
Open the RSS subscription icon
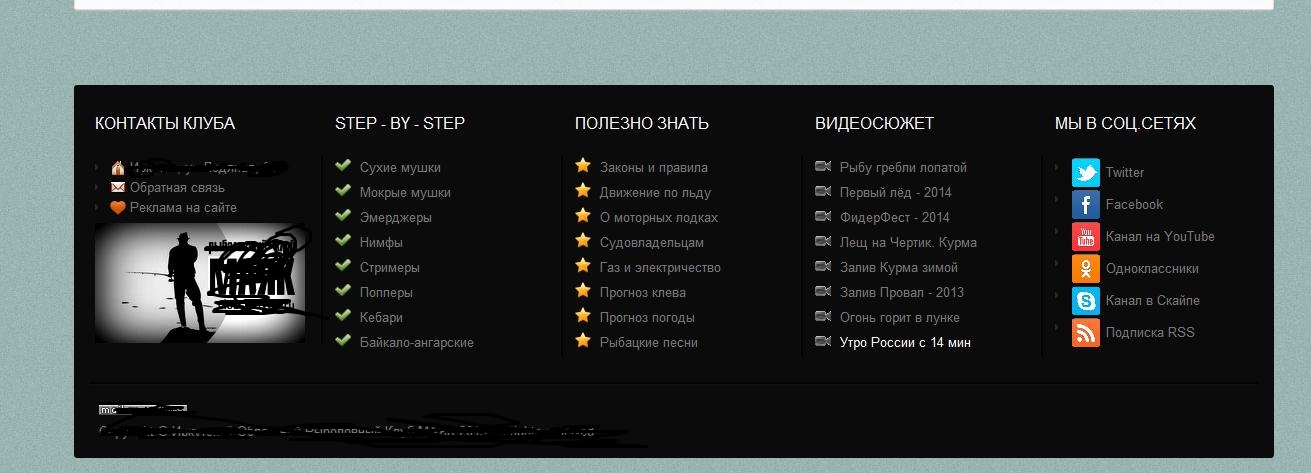(1086, 333)
